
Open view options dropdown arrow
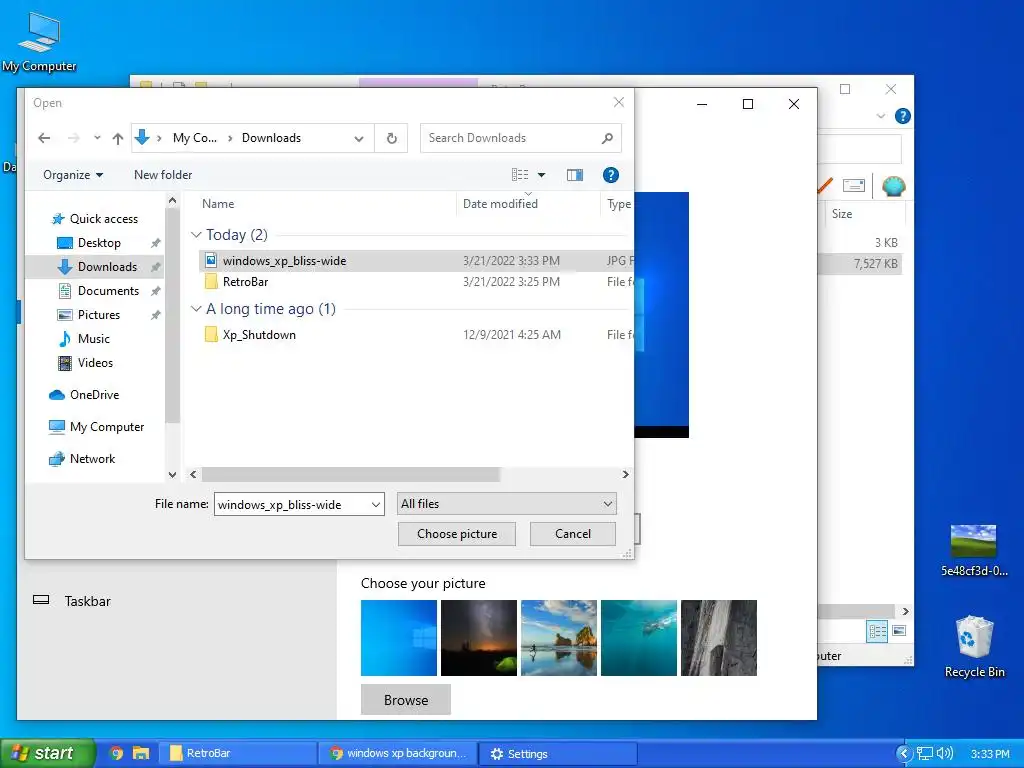click(541, 175)
